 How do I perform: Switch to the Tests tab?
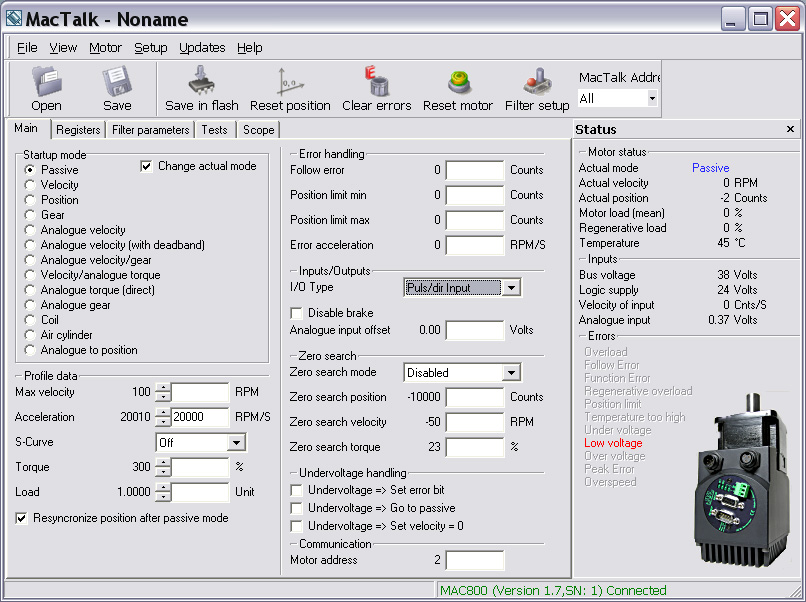(x=214, y=130)
